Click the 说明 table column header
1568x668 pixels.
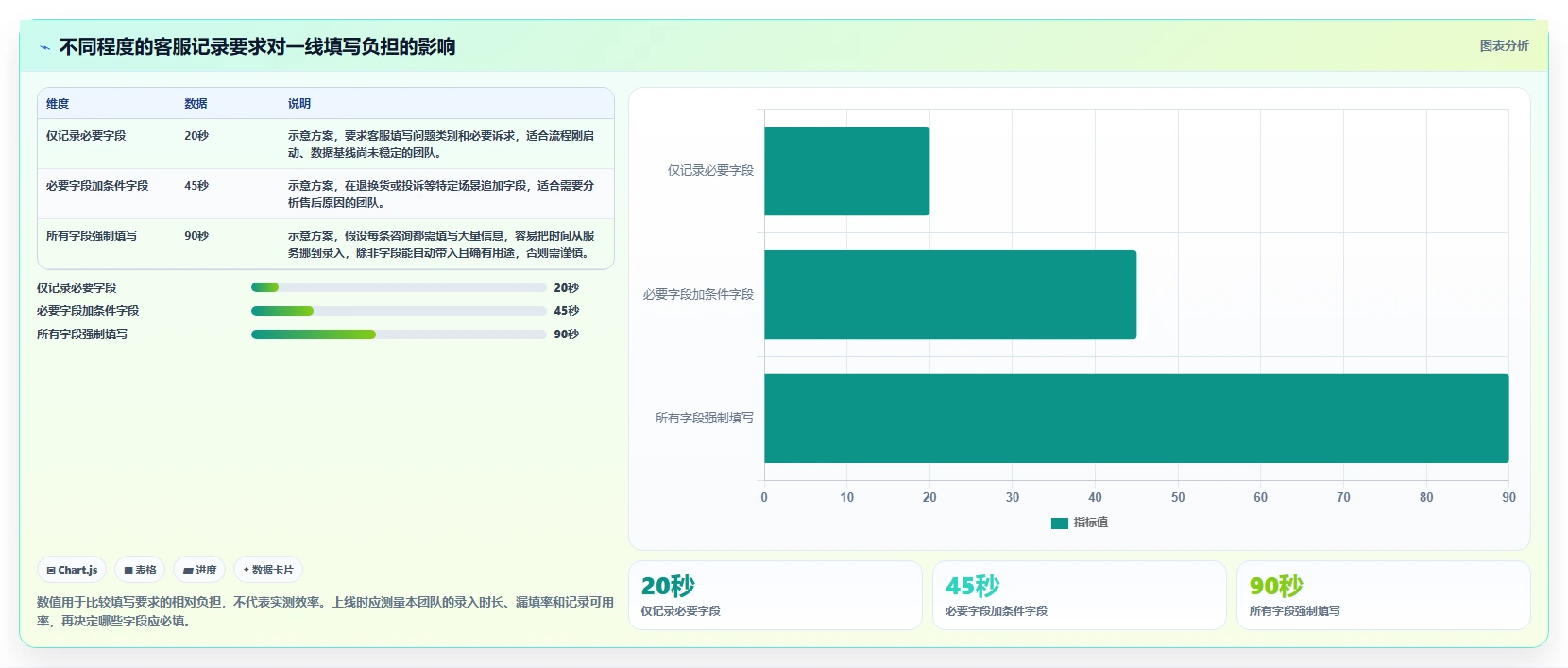tap(299, 104)
